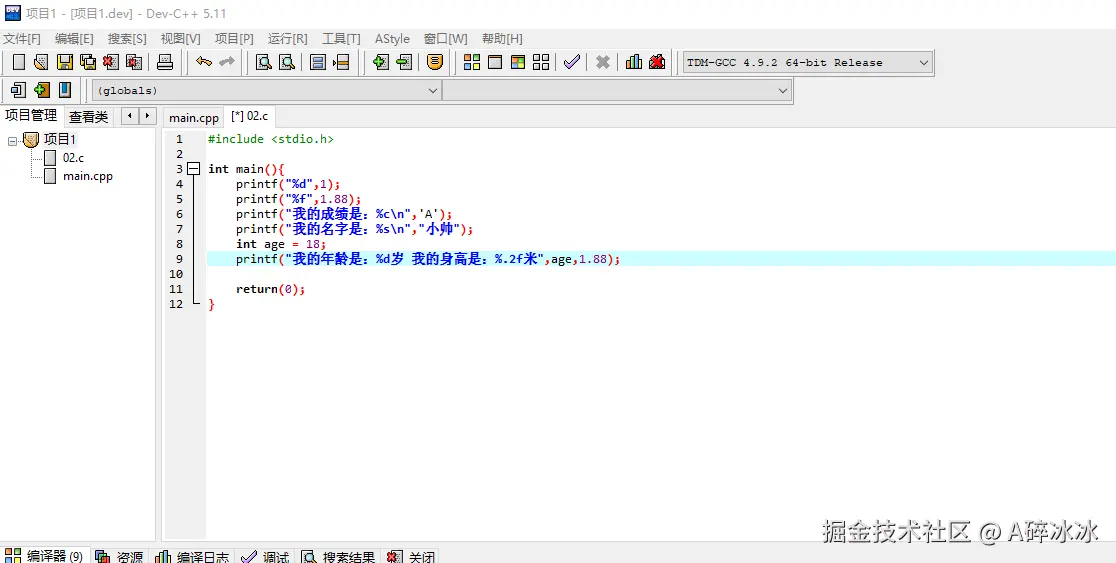The image size is (1116, 563).
Task: Click the Save All toolbar icon
Action: 88,62
